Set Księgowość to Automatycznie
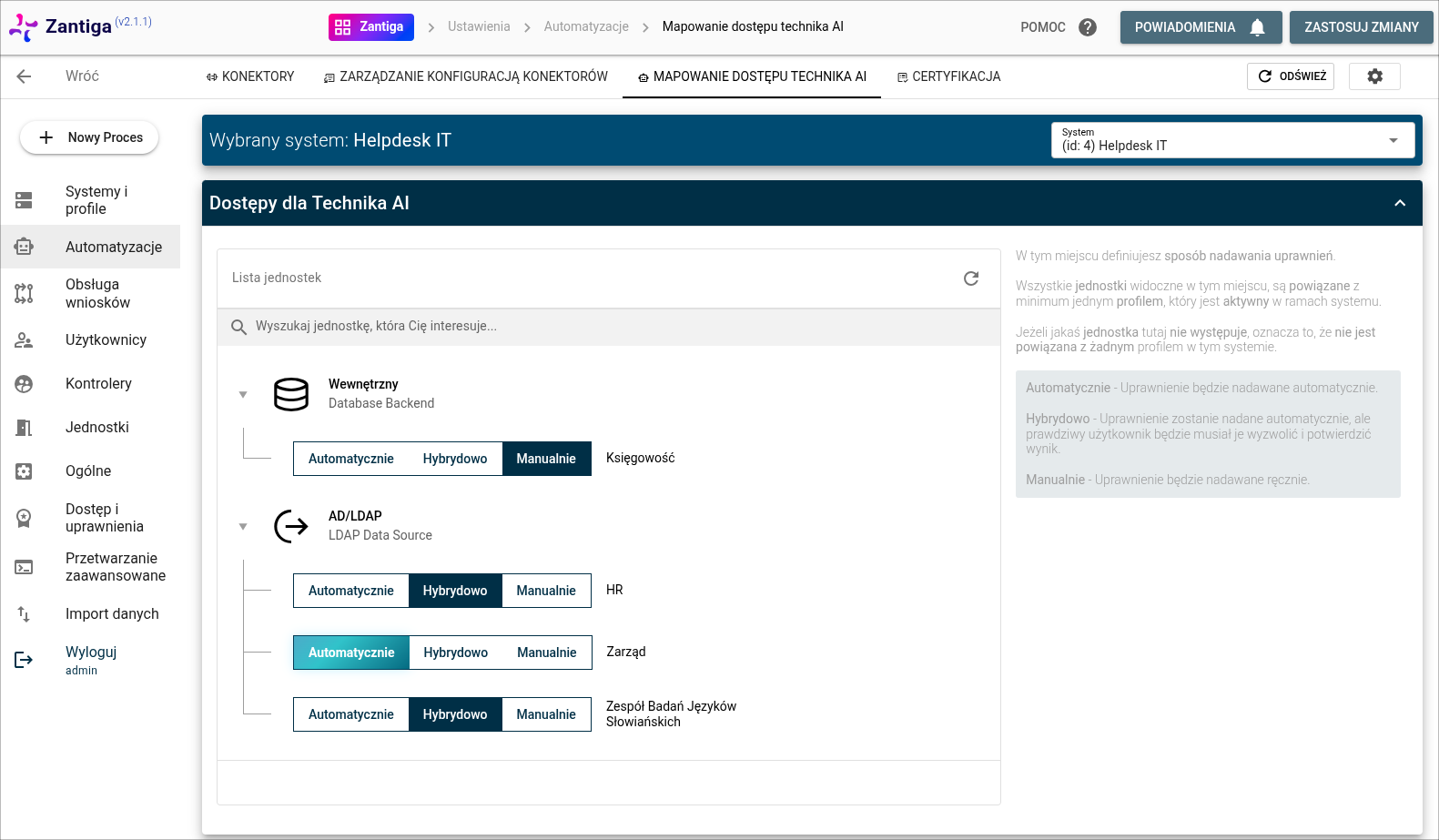The width and height of the screenshot is (1439, 840). pyautogui.click(x=350, y=459)
